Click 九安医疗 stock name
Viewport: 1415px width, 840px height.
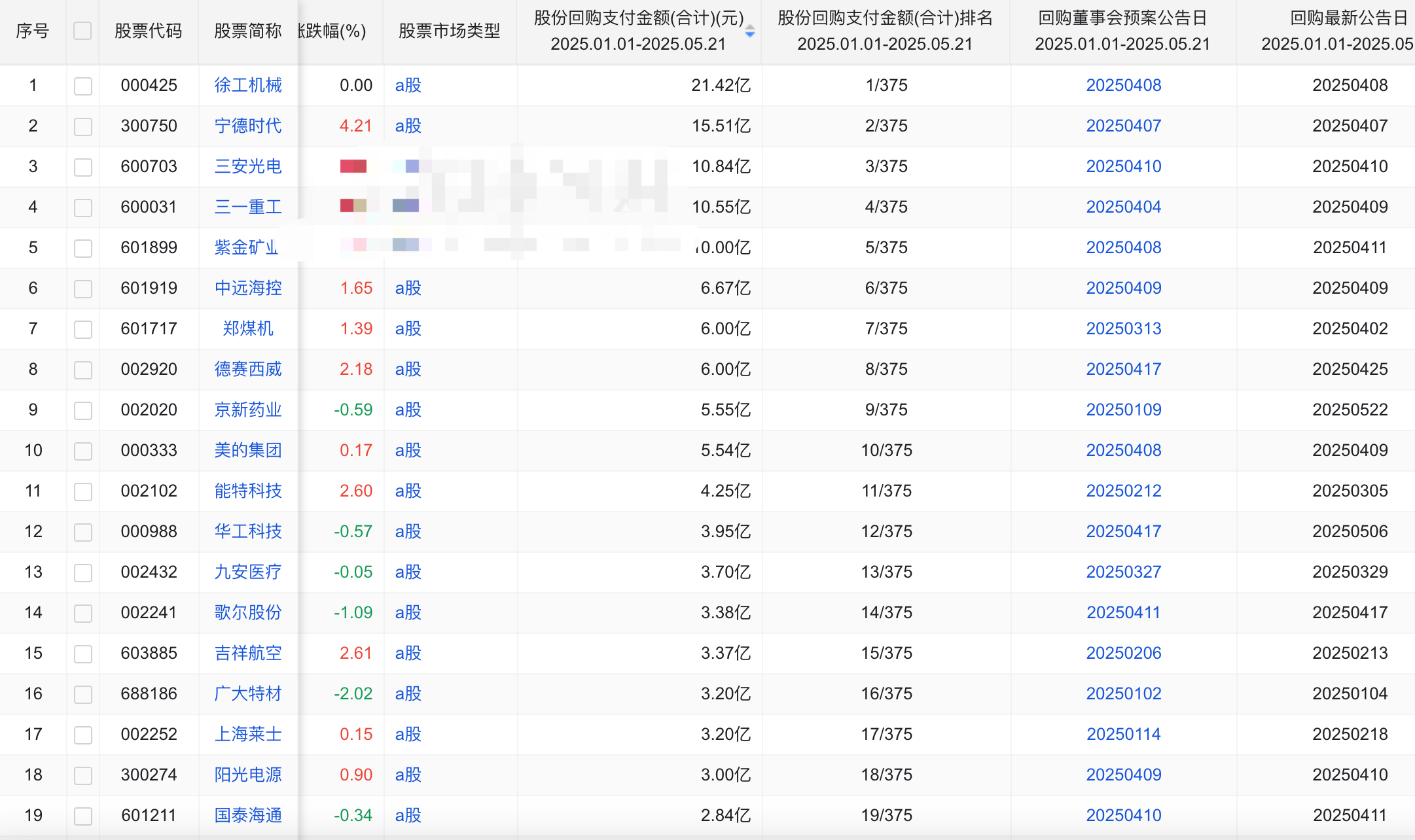[248, 572]
